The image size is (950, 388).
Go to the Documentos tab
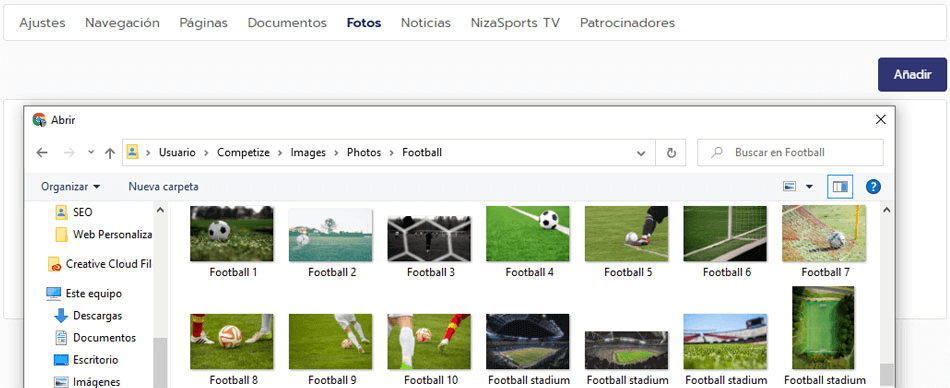click(287, 23)
